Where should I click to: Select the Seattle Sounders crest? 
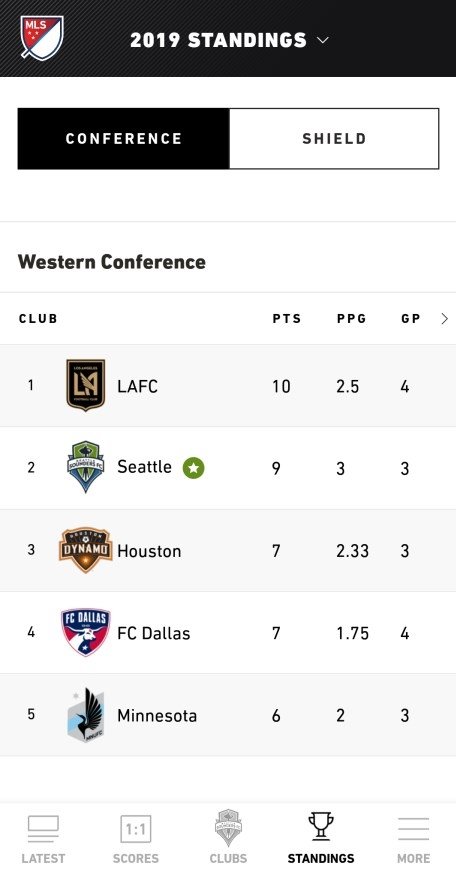click(86, 467)
